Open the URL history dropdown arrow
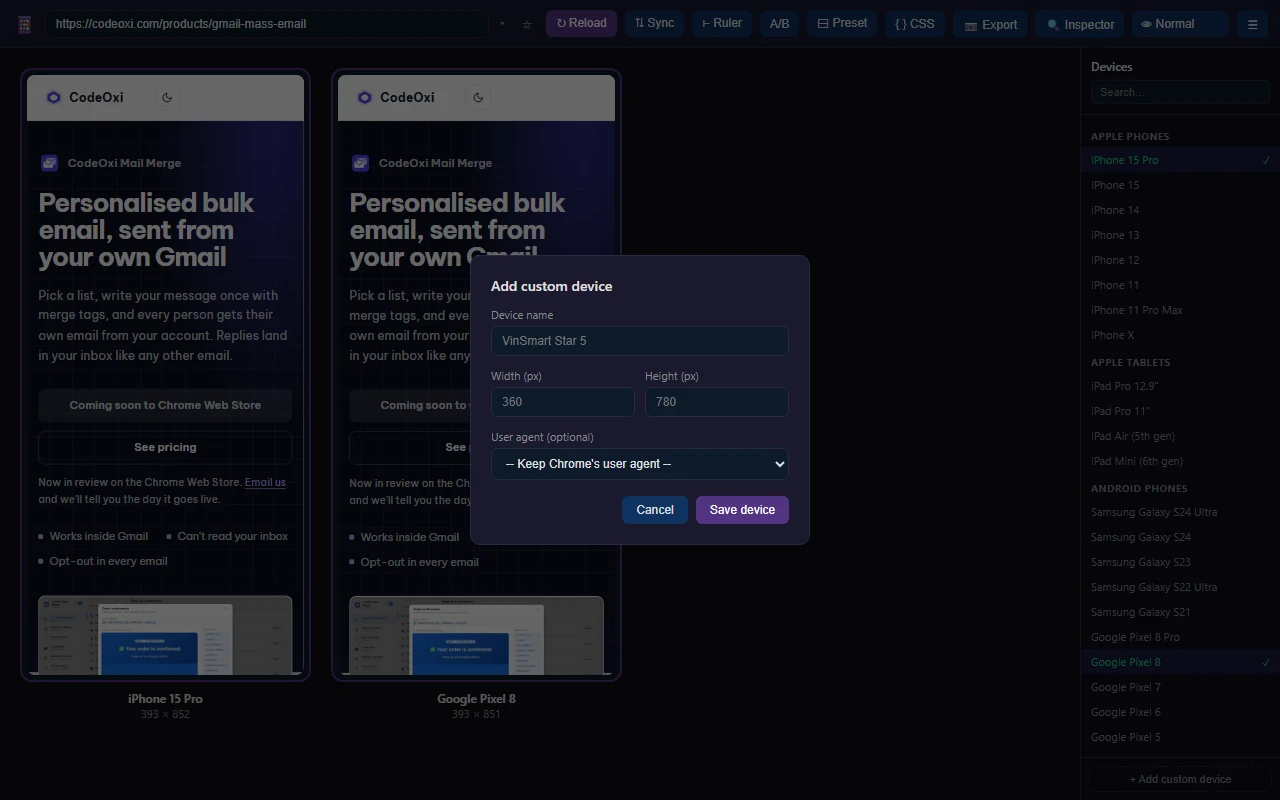 pos(502,24)
